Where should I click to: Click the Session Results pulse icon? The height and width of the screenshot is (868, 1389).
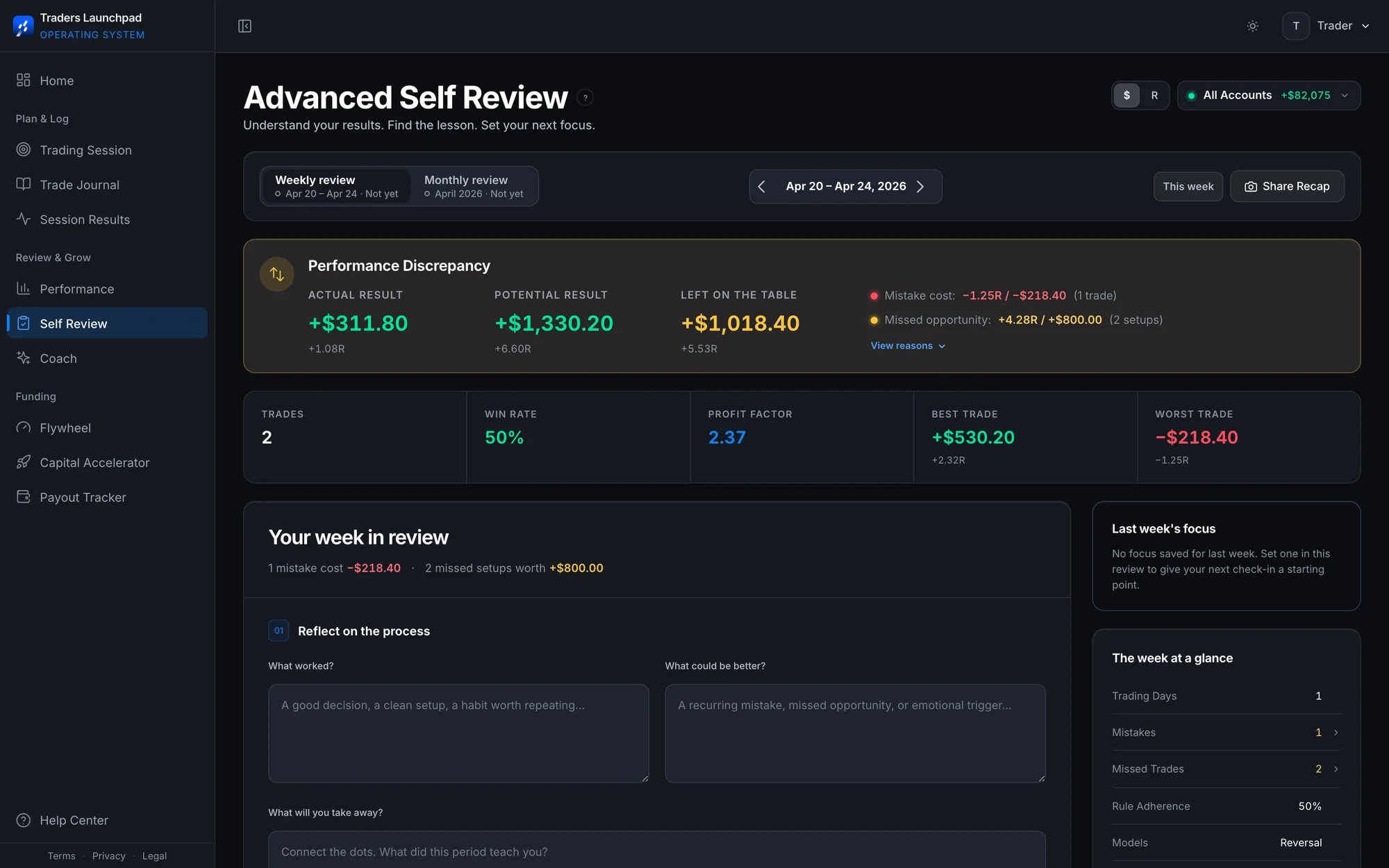click(24, 219)
